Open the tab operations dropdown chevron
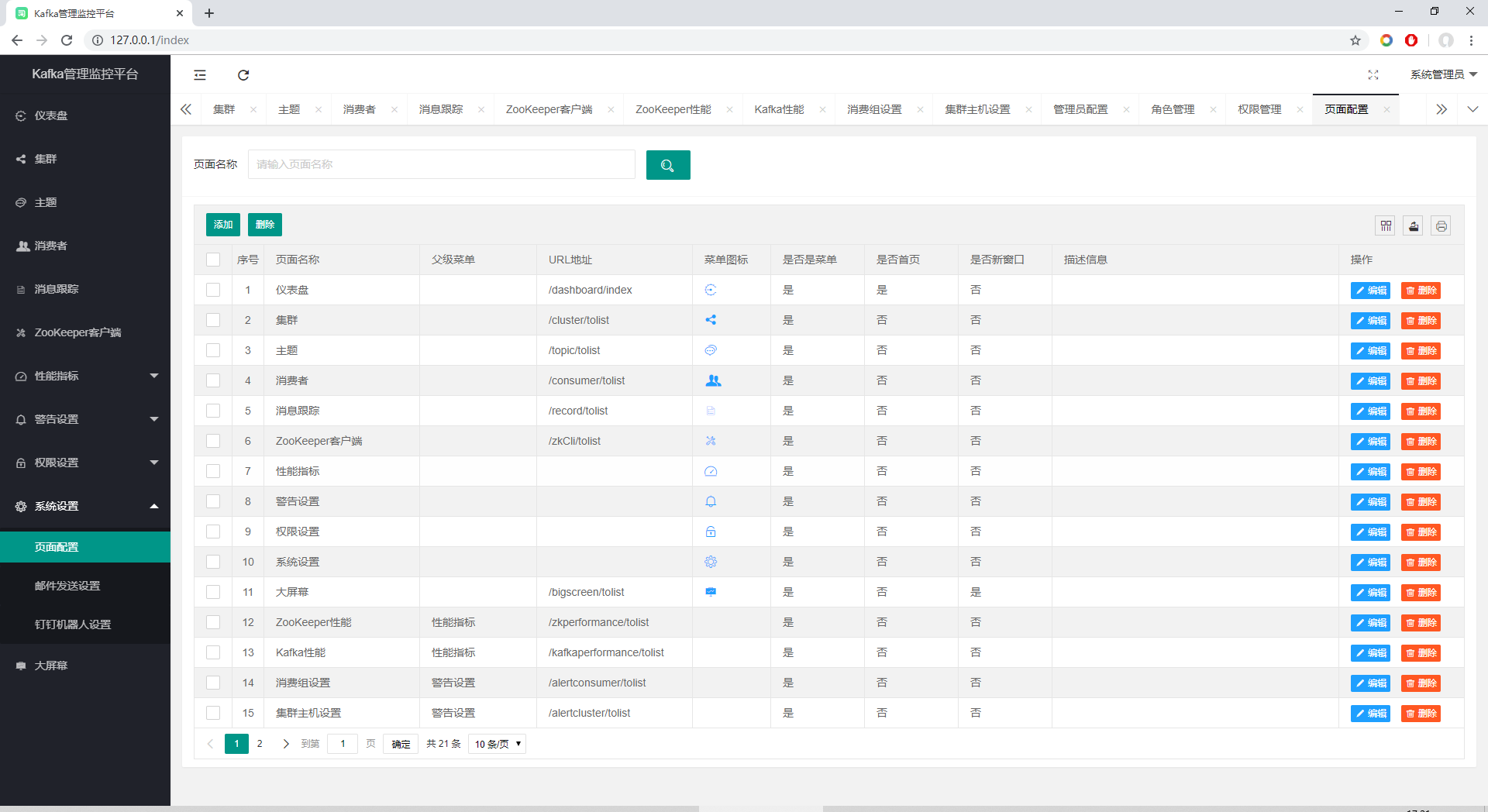 click(1472, 109)
